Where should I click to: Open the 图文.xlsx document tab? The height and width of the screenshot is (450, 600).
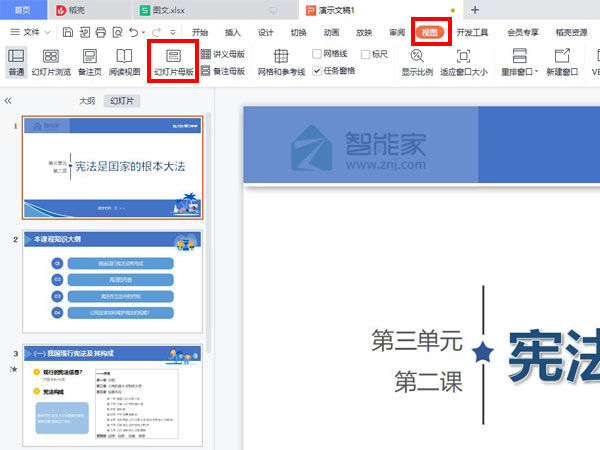coord(164,10)
